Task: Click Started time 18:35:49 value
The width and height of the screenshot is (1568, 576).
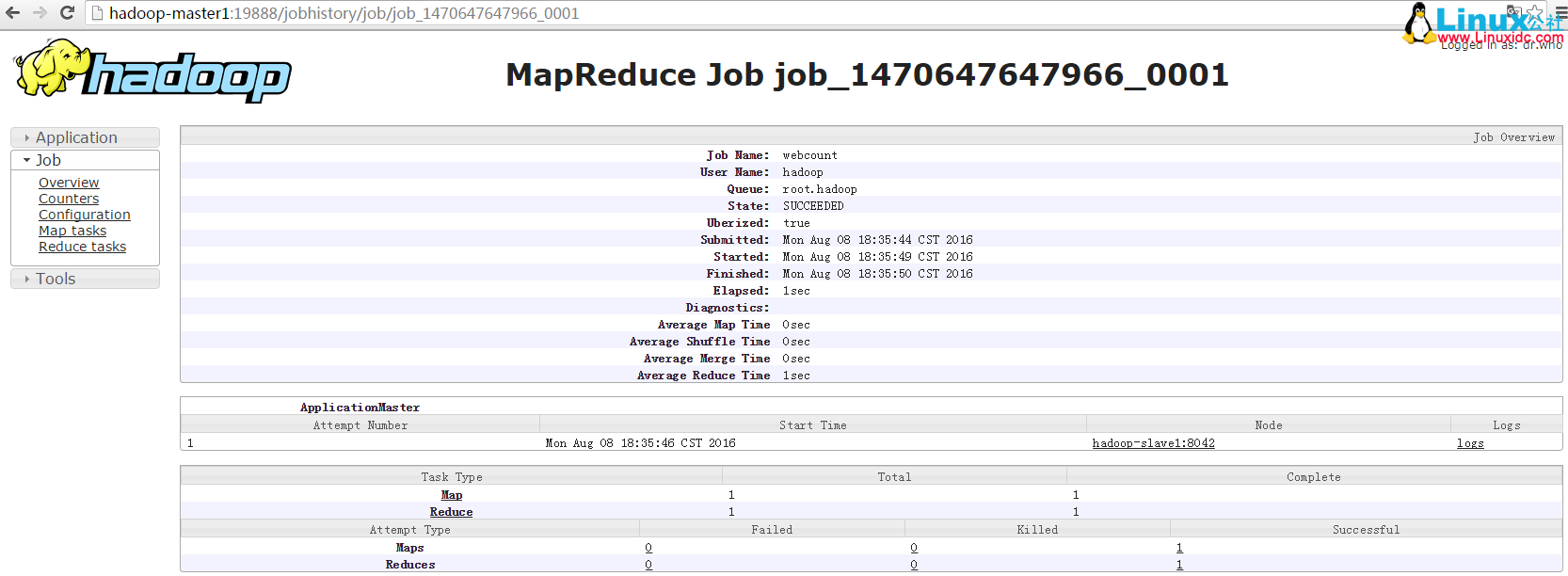Action: [878, 257]
